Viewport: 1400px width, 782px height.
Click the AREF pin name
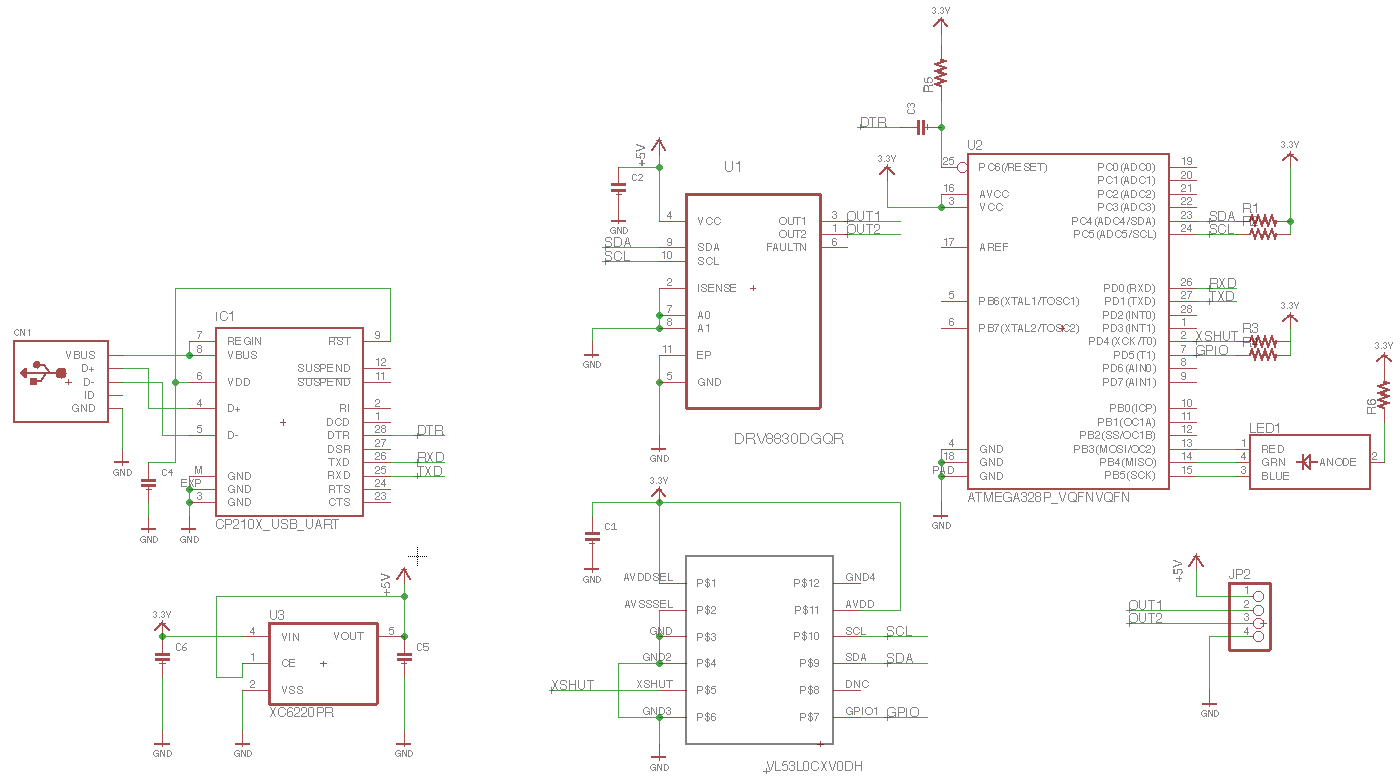(994, 247)
